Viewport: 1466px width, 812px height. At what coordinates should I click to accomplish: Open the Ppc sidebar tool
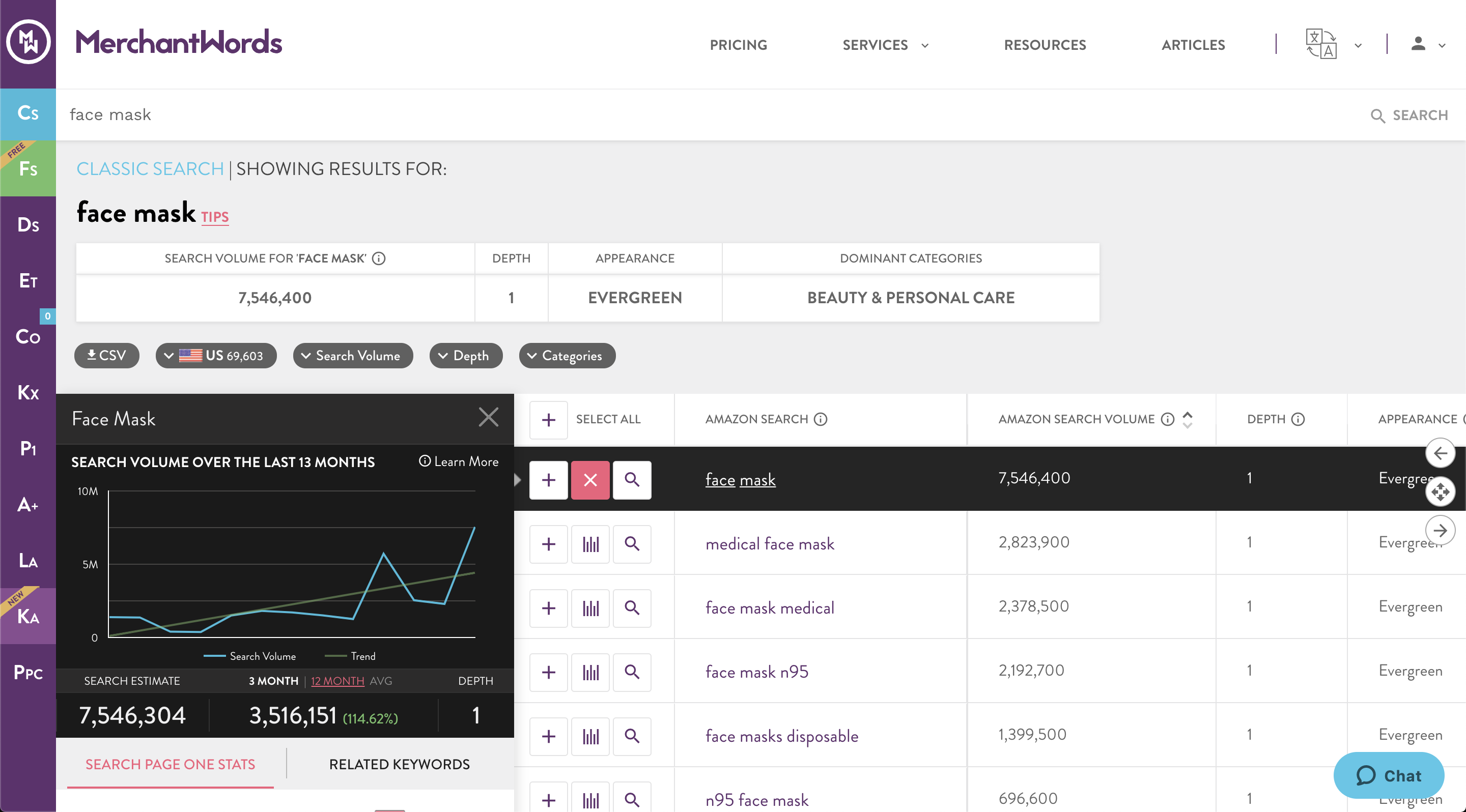click(x=28, y=672)
